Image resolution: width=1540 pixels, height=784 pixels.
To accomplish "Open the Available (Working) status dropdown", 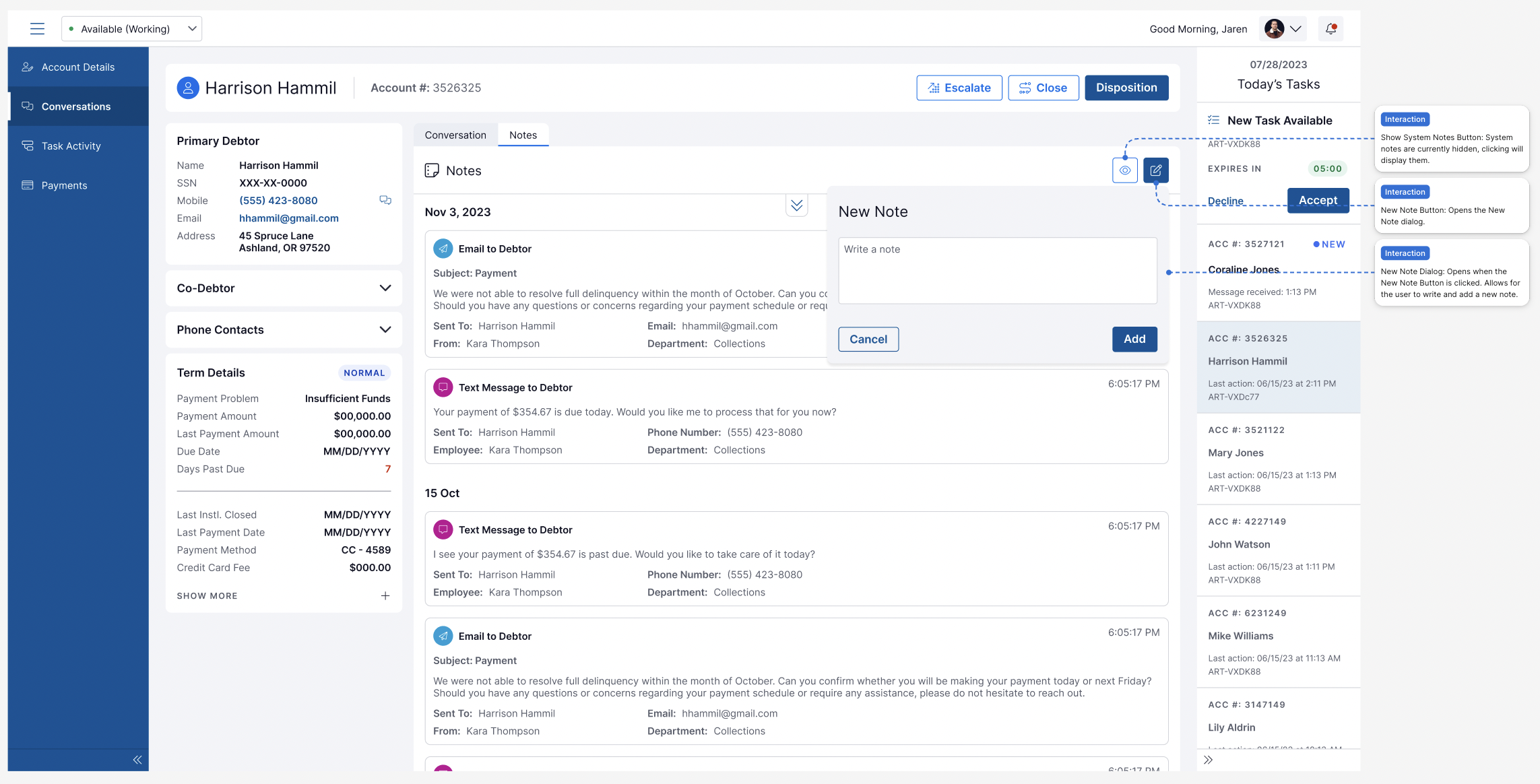I will (x=132, y=29).
